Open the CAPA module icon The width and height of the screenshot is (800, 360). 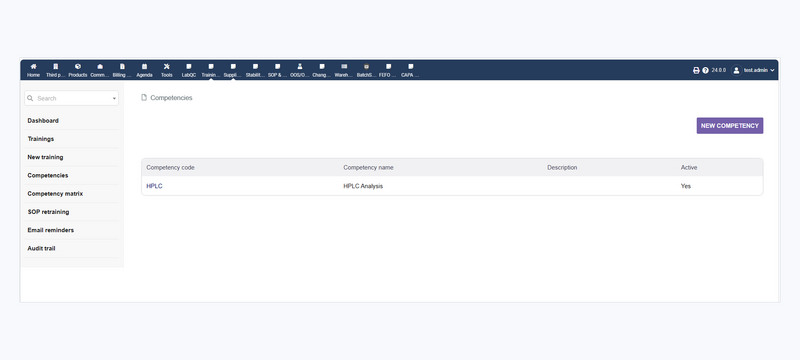[411, 66]
